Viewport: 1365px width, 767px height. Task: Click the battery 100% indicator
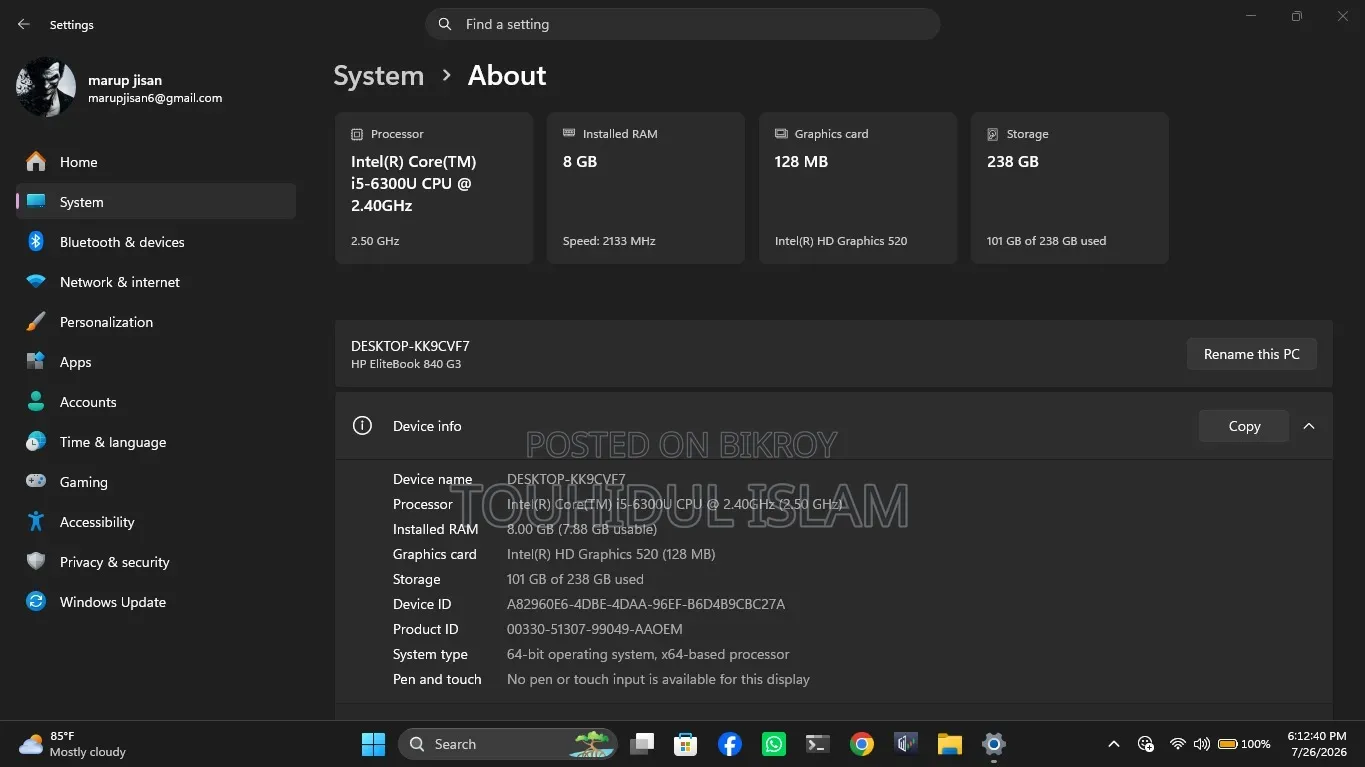pyautogui.click(x=1243, y=744)
